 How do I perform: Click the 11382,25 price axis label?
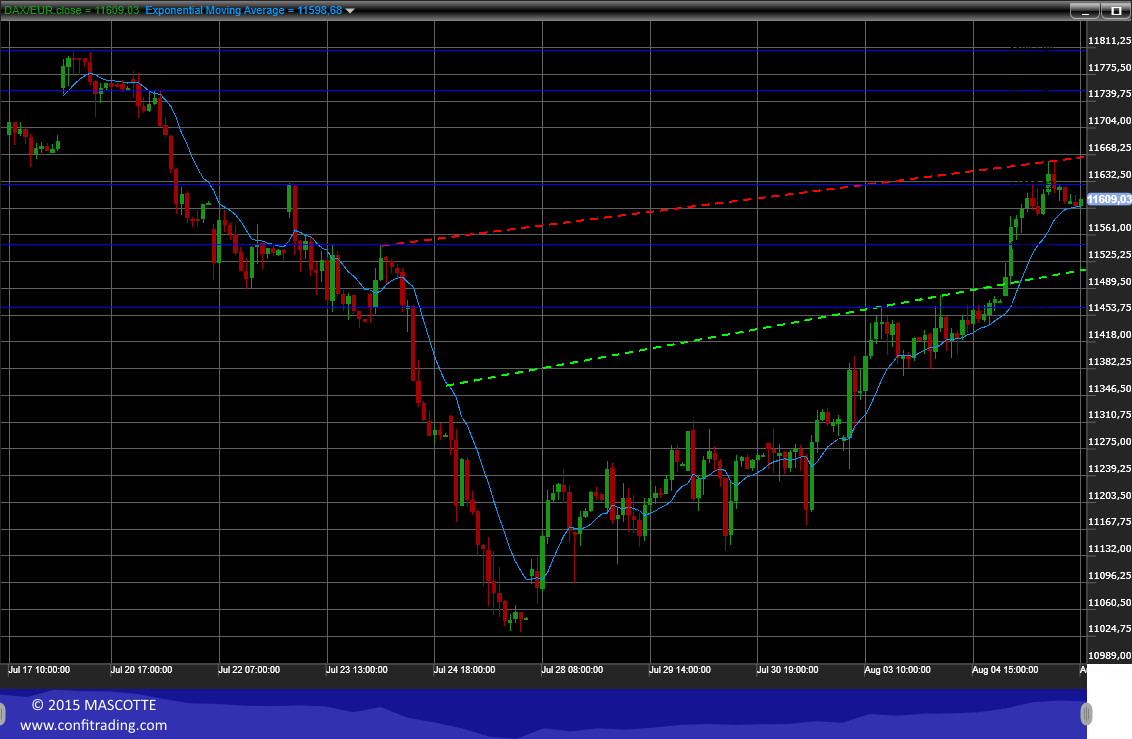pyautogui.click(x=1110, y=362)
